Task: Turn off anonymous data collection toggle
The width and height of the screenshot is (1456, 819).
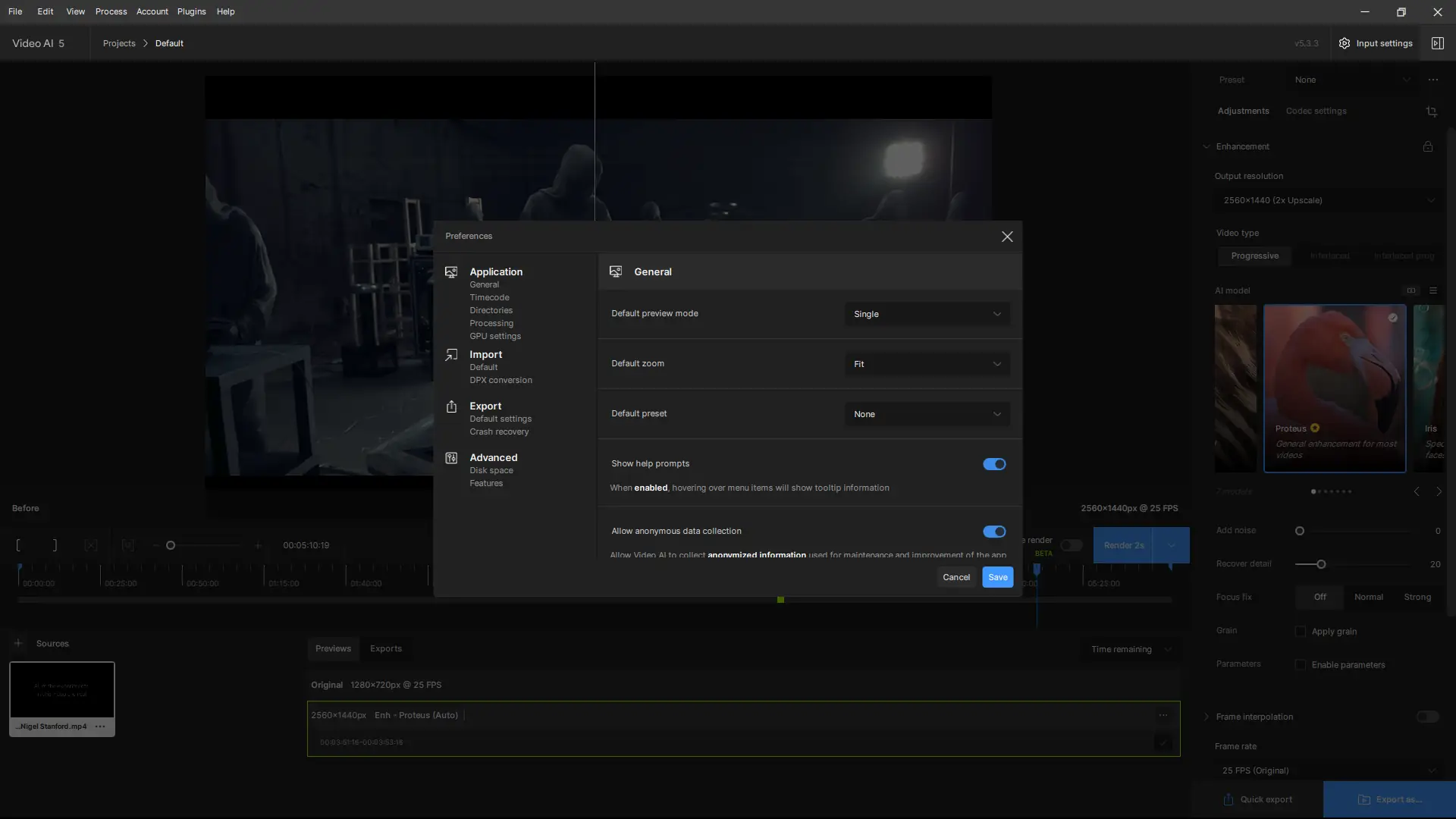Action: (x=993, y=532)
